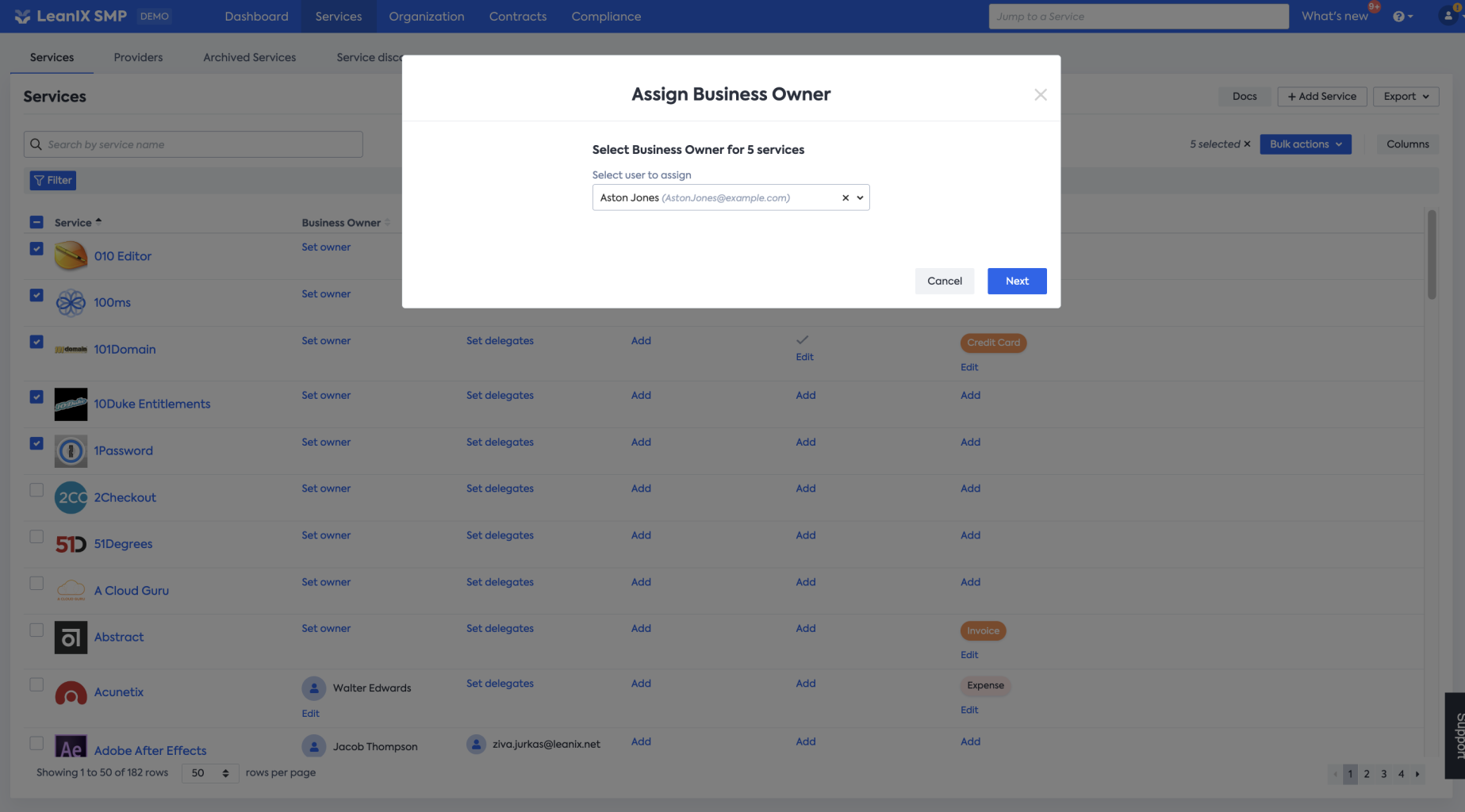Image resolution: width=1465 pixels, height=812 pixels.
Task: Uncheck the 1Password checkbox
Action: point(36,443)
